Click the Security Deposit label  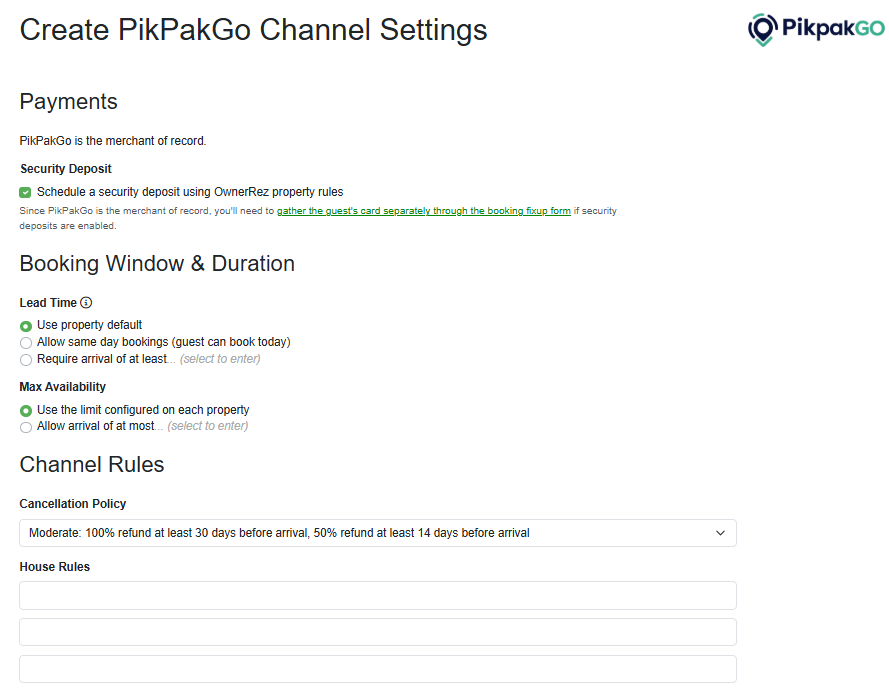pos(66,169)
